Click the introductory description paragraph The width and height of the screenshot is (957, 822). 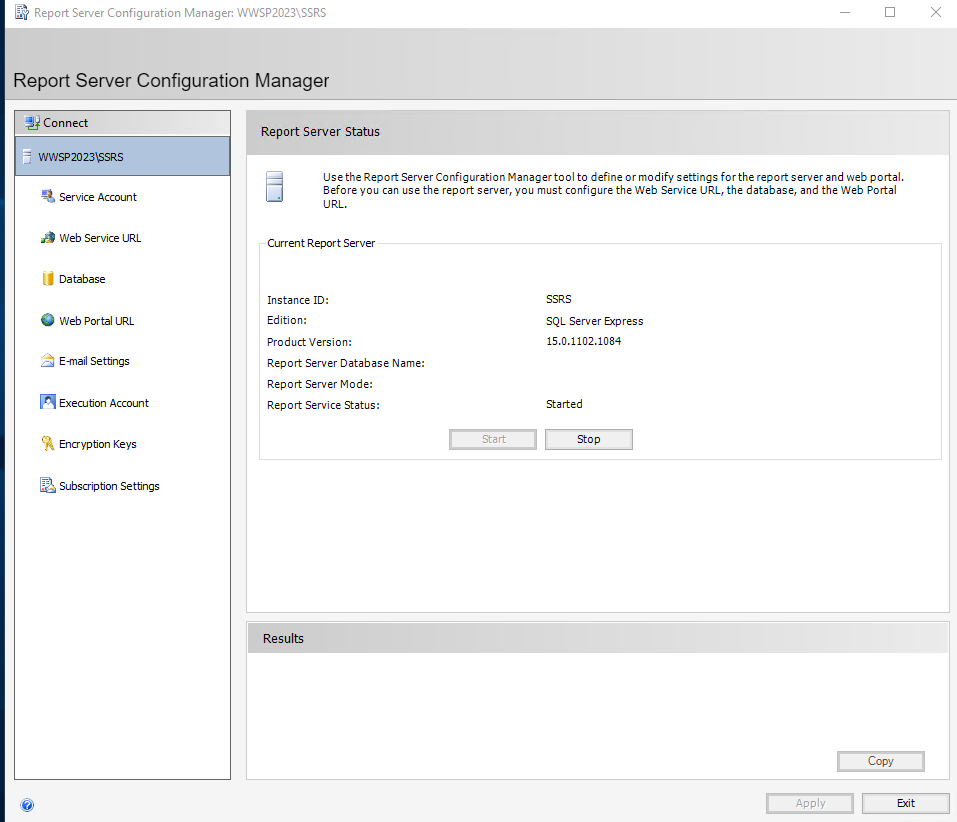(x=613, y=190)
